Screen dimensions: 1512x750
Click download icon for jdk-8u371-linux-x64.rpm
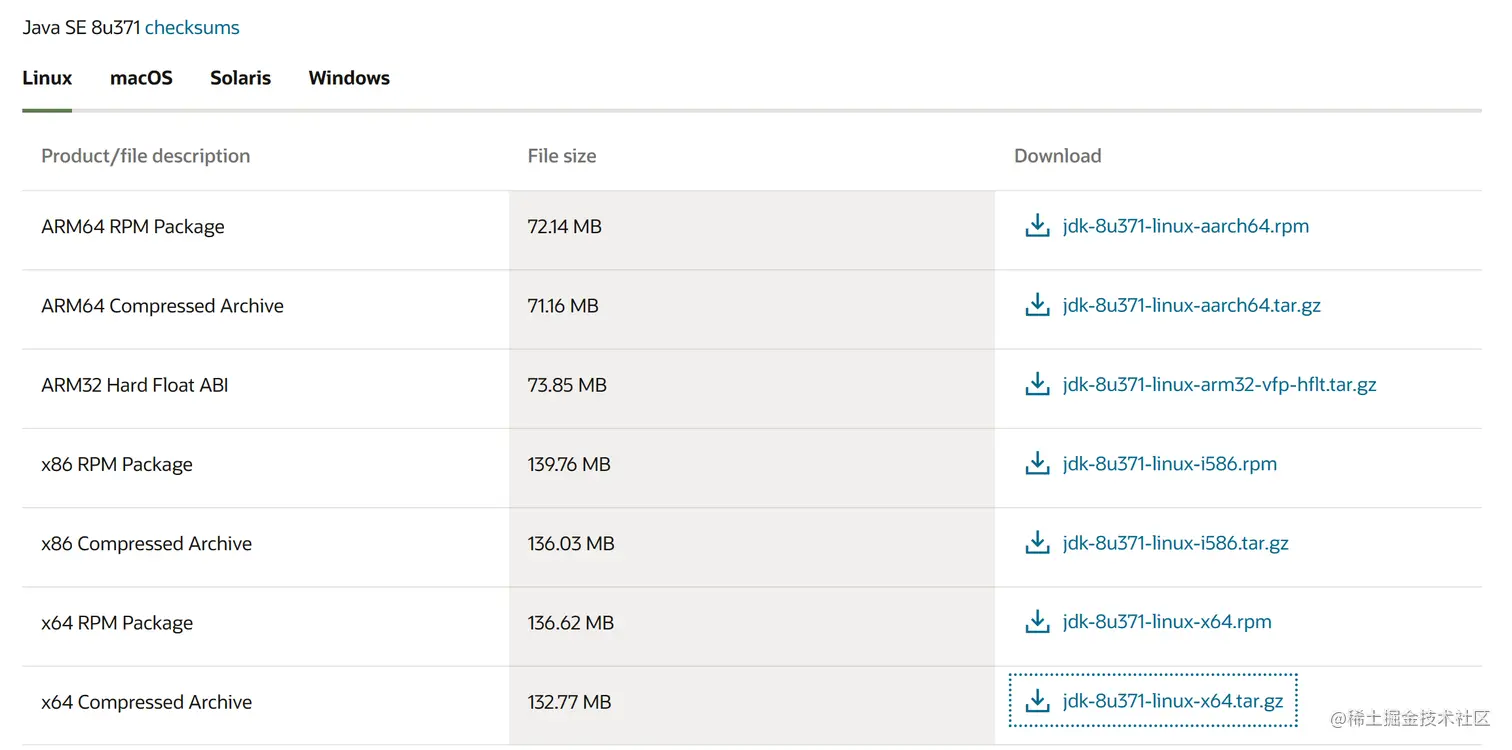1037,622
